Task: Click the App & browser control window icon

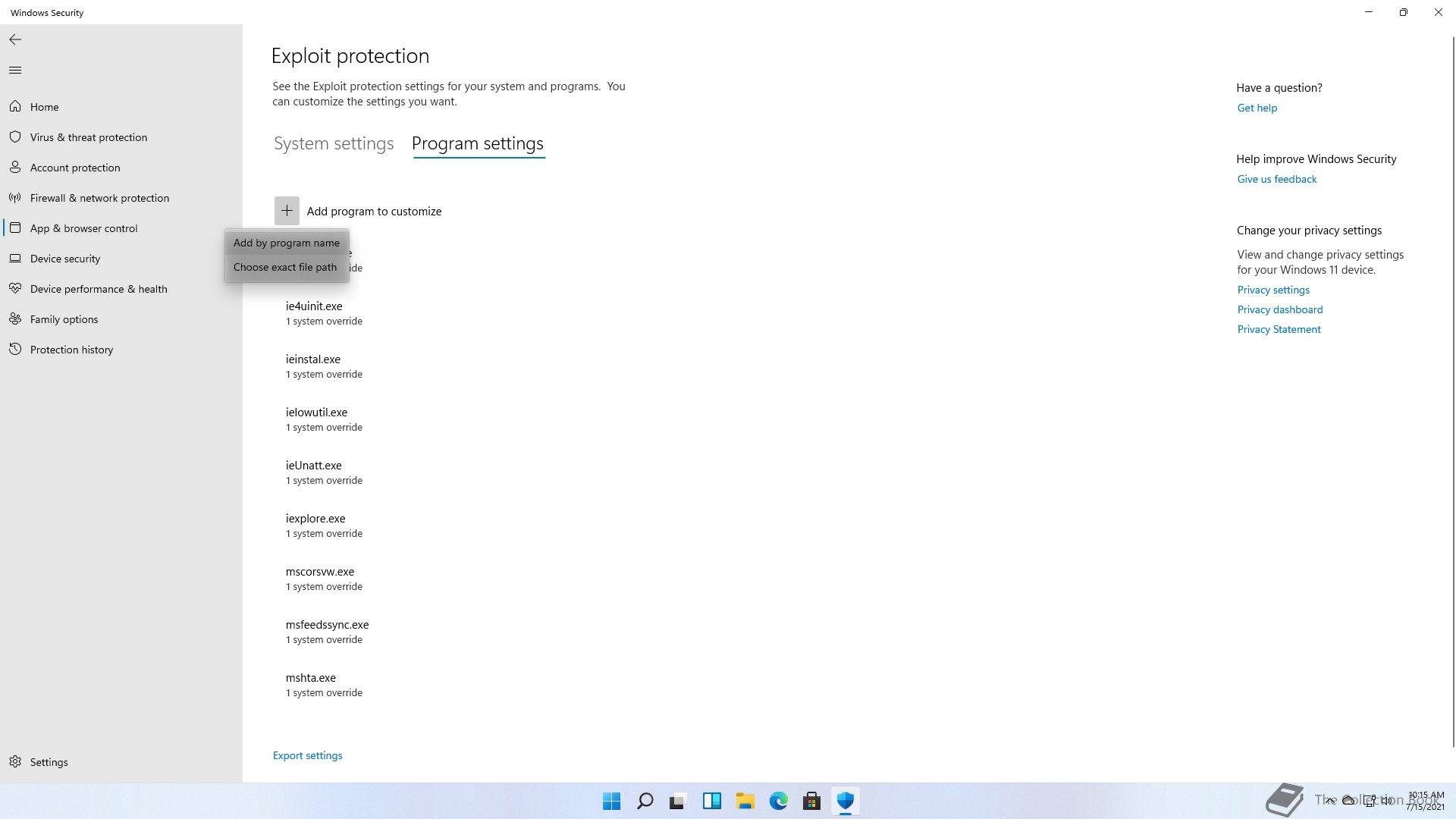Action: (15, 228)
